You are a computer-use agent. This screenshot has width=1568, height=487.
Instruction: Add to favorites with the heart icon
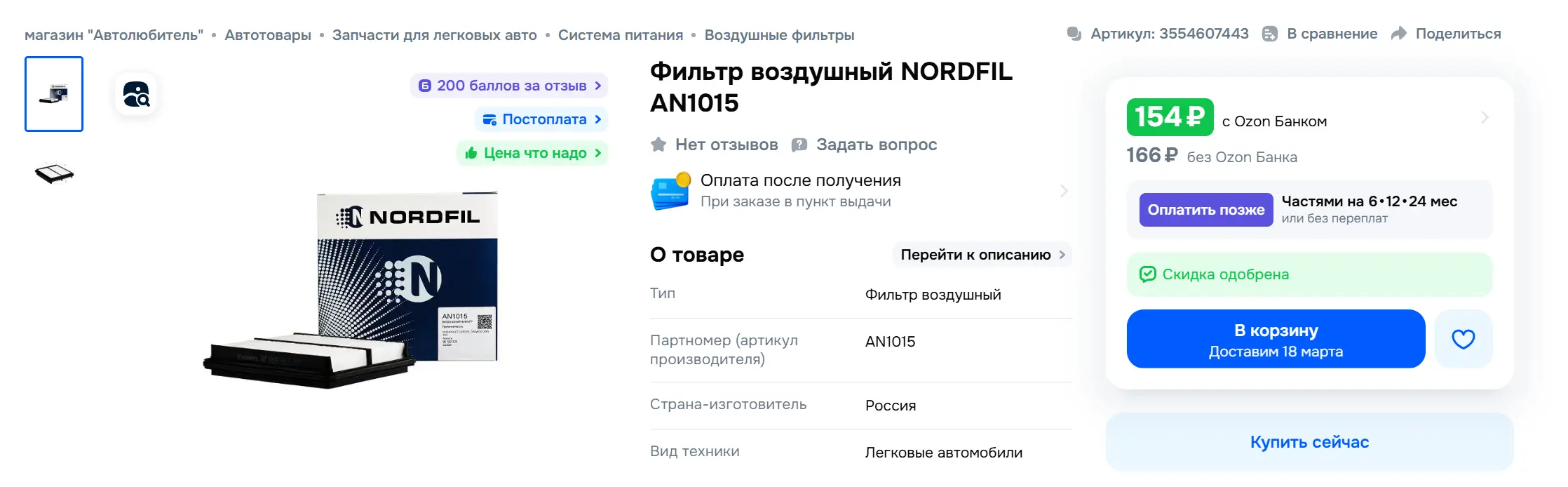click(1464, 339)
